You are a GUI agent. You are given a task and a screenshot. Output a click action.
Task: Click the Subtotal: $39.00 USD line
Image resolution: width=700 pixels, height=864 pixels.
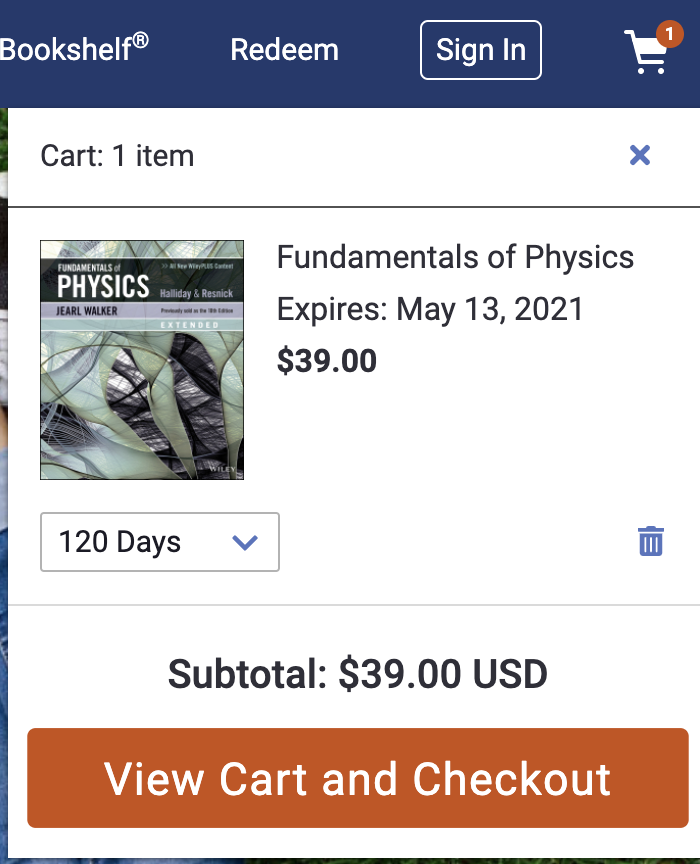point(357,674)
